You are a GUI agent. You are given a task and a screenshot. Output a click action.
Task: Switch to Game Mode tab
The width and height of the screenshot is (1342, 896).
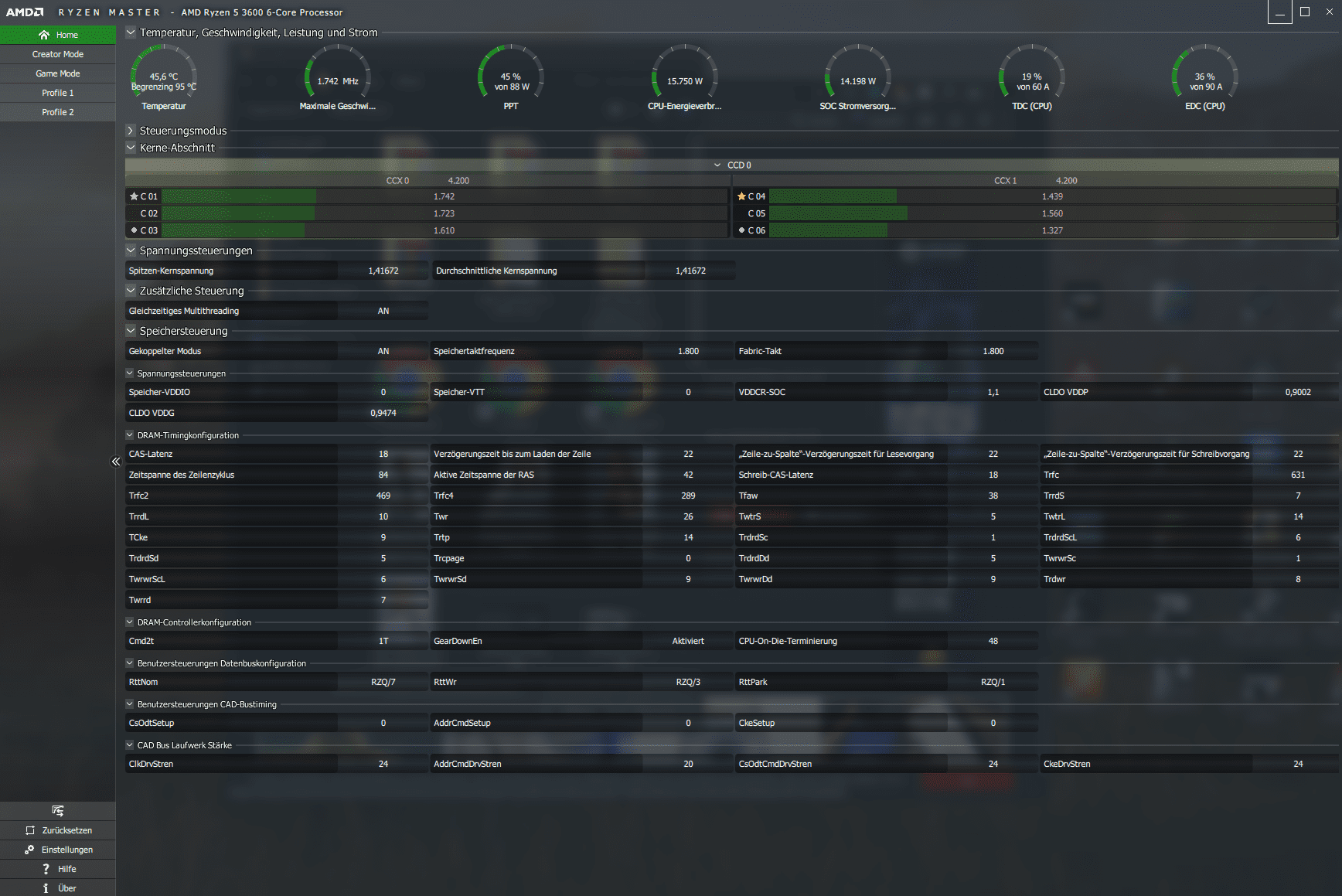click(x=58, y=73)
